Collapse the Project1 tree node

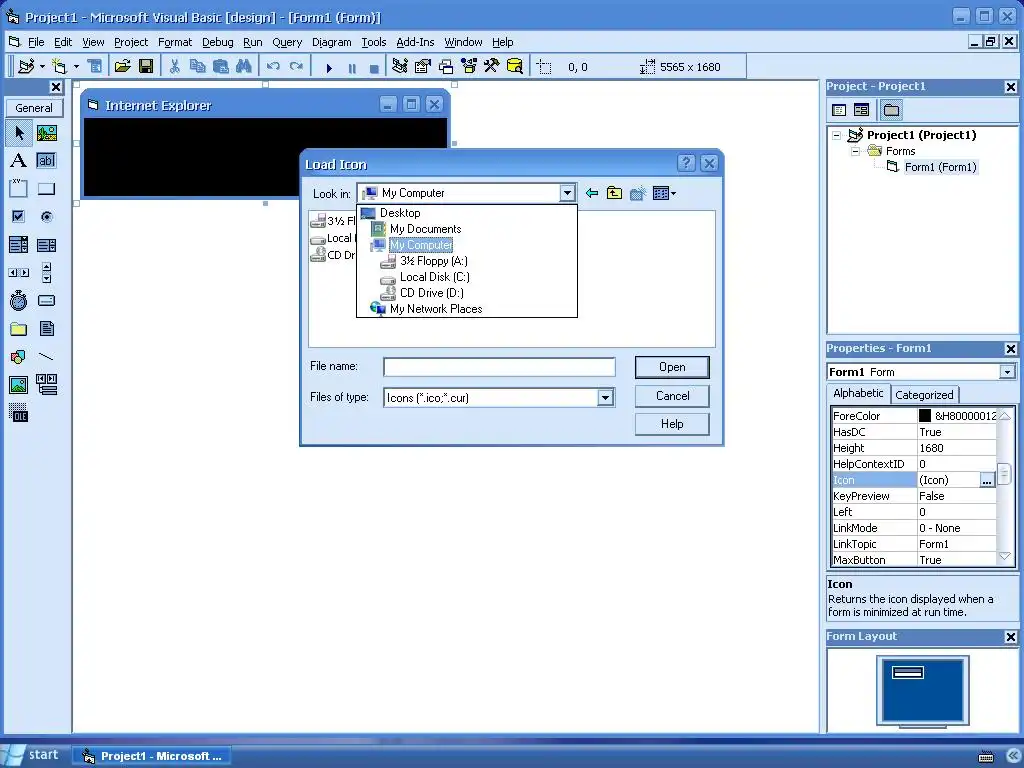(x=837, y=136)
